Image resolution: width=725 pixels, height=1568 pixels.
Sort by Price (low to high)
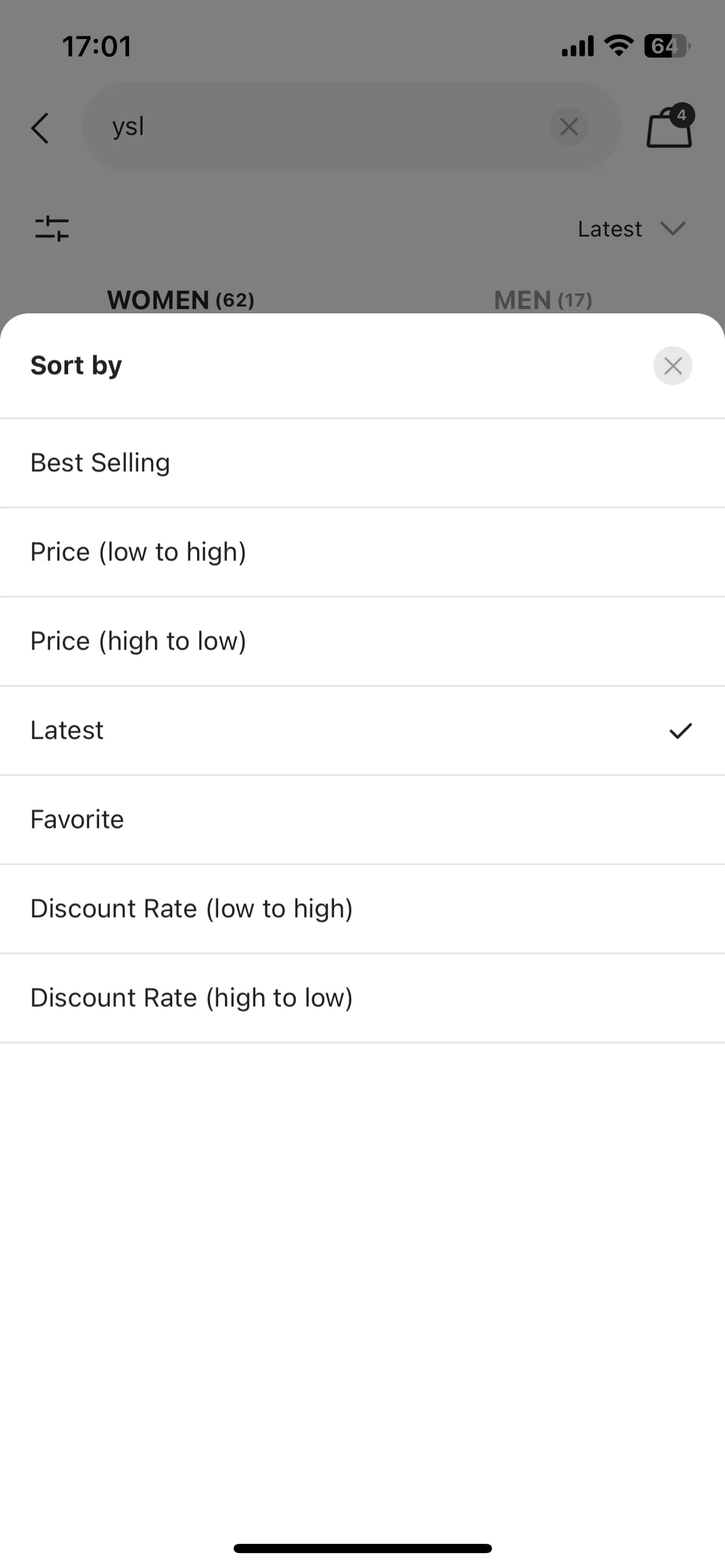362,552
